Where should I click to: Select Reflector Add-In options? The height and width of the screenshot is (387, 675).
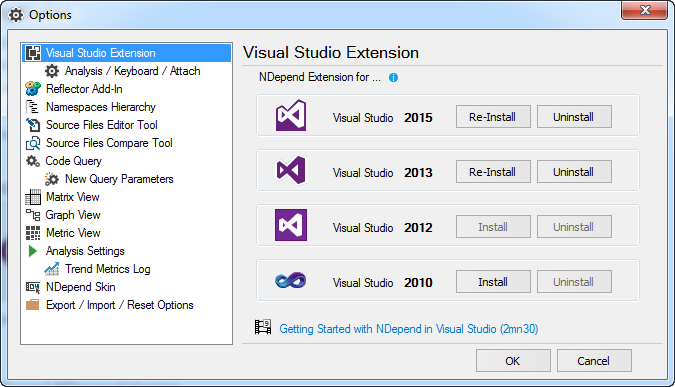click(x=84, y=89)
